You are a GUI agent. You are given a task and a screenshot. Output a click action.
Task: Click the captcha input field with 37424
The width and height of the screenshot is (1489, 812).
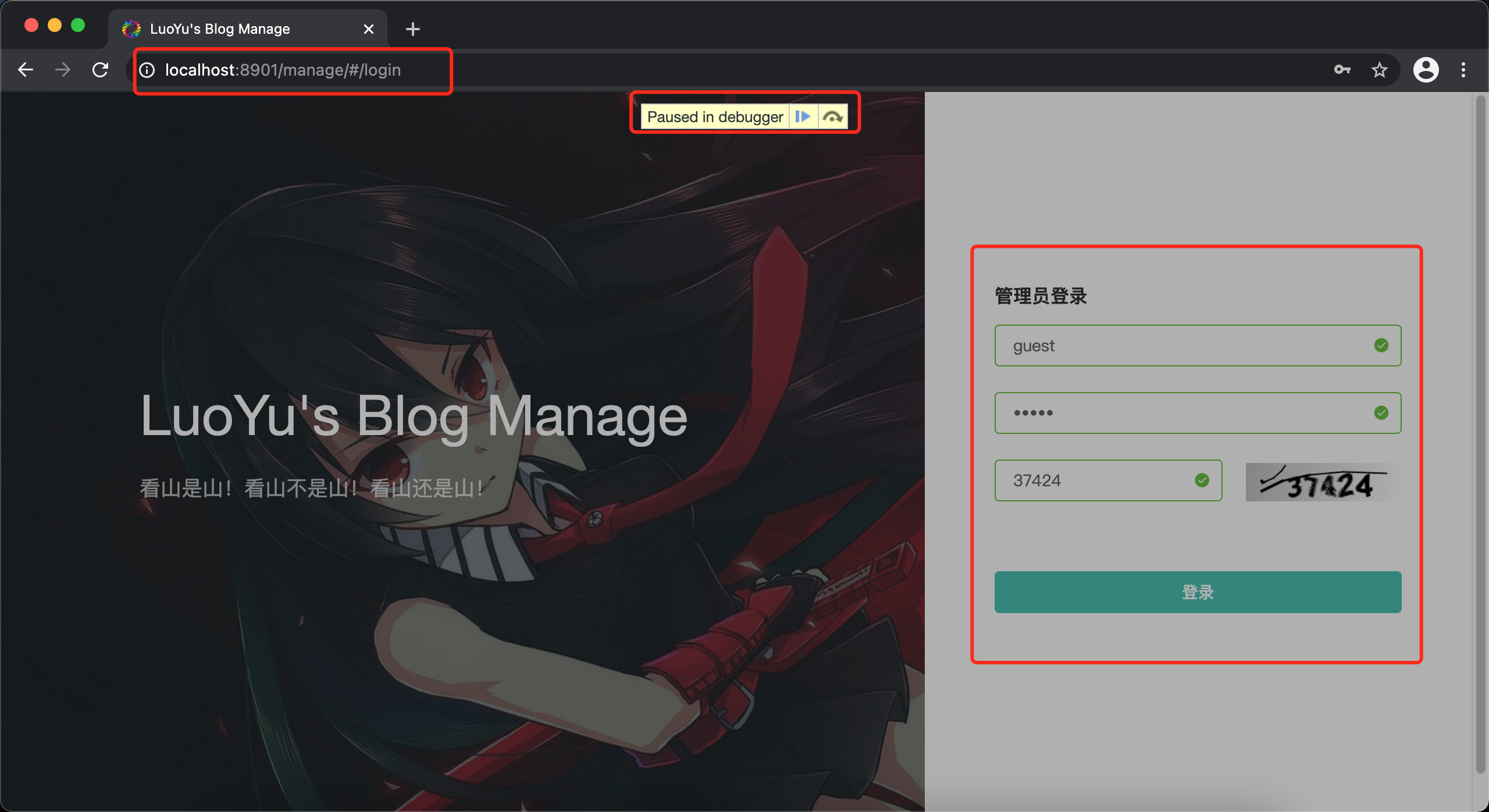click(1093, 480)
